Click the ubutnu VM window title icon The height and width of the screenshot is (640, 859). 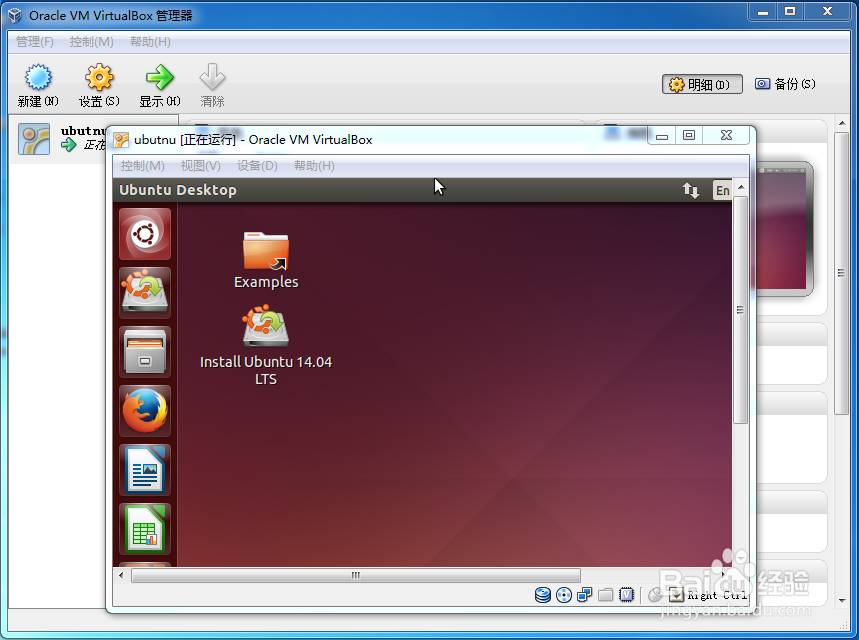coord(121,140)
